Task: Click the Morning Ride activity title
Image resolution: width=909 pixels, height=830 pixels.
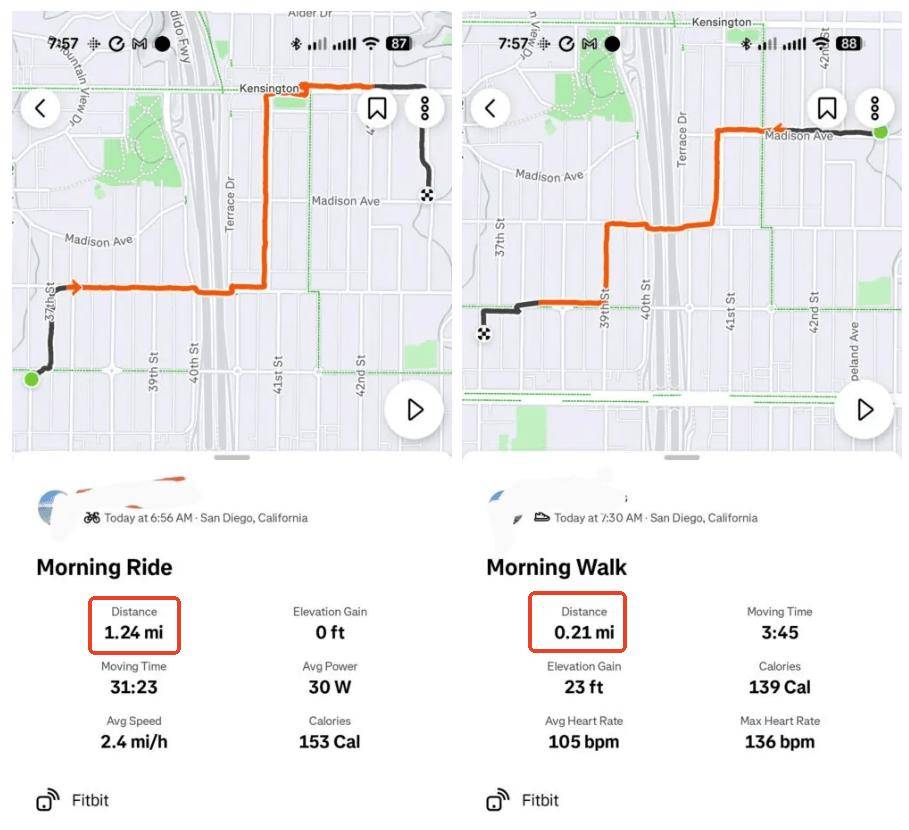Action: [x=104, y=568]
